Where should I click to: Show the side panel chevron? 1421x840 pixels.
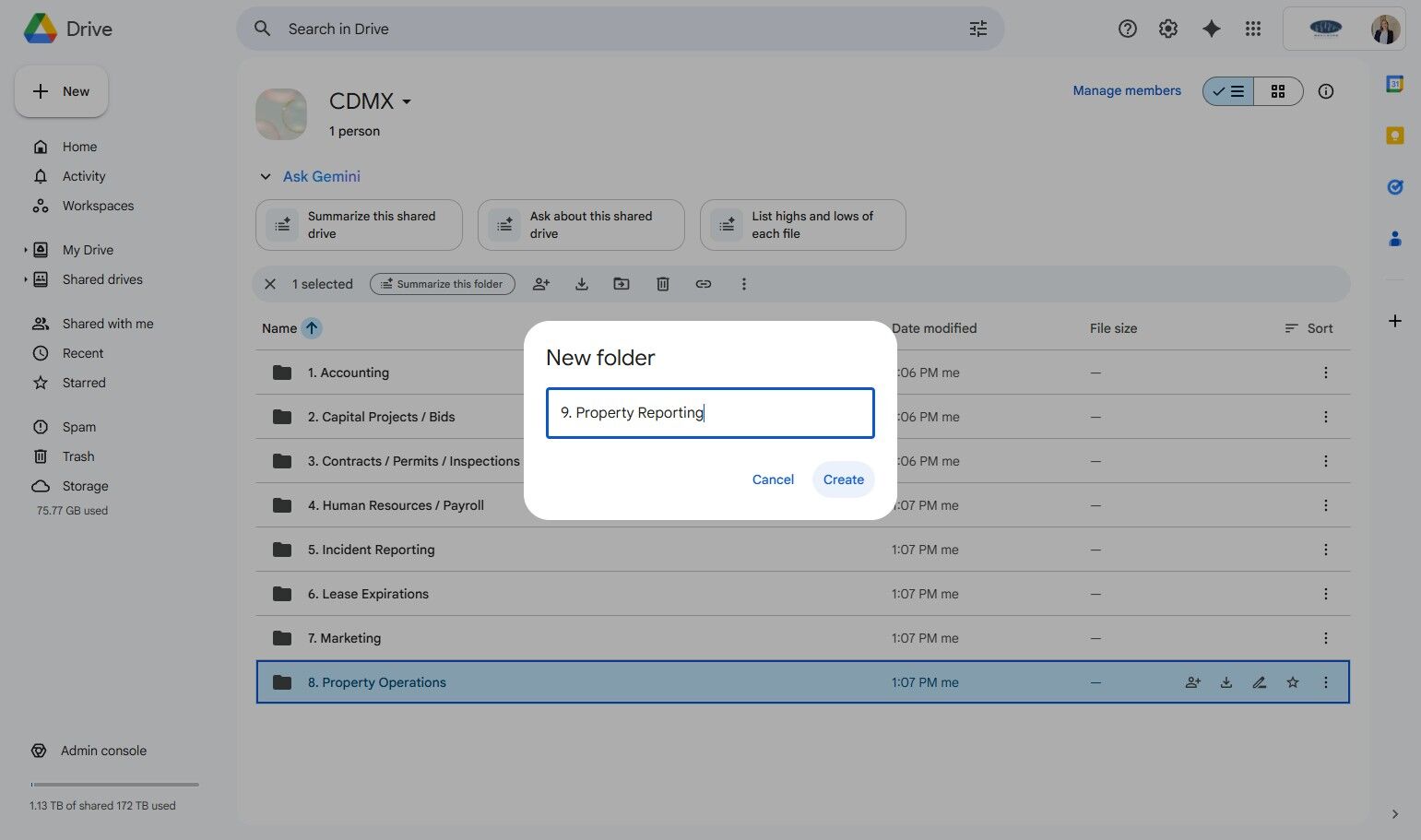(x=1395, y=814)
